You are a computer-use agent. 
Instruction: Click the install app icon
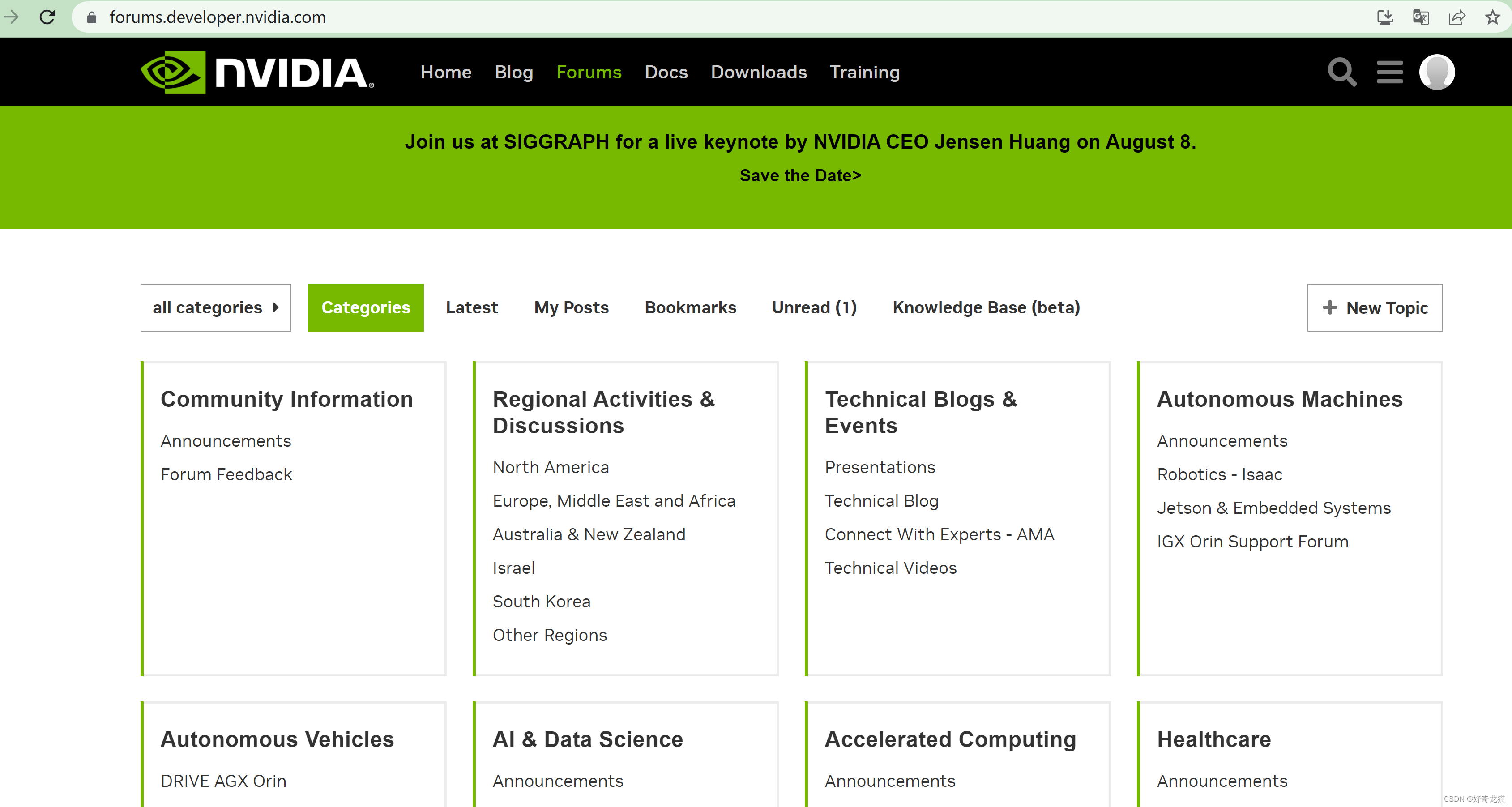[x=1384, y=17]
